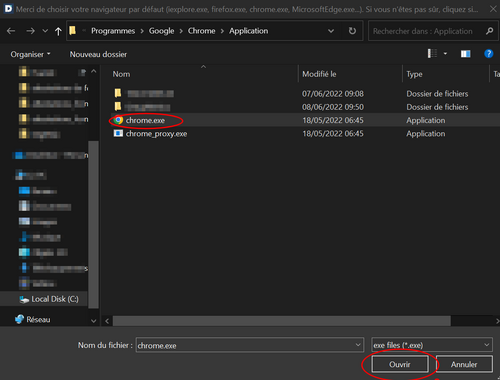Click date 18/05/2022 06:45 of chrome_proxy.exe

(333, 134)
